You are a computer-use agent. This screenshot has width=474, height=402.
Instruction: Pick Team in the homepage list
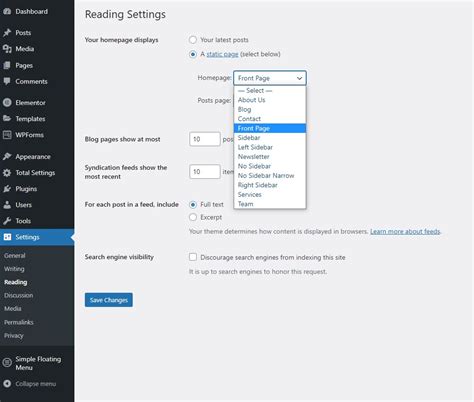point(270,204)
